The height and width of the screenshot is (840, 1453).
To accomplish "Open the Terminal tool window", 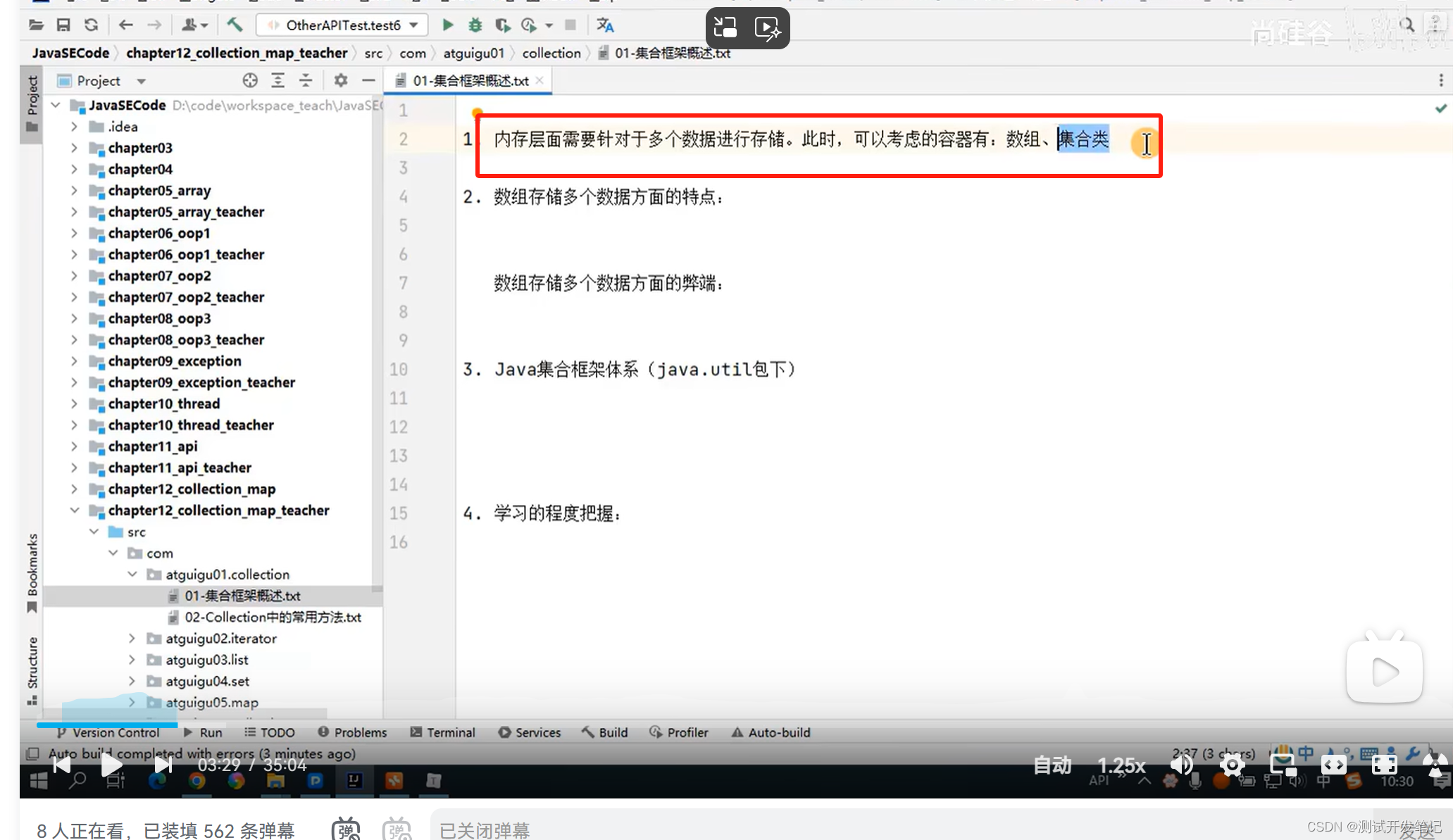I will point(443,732).
